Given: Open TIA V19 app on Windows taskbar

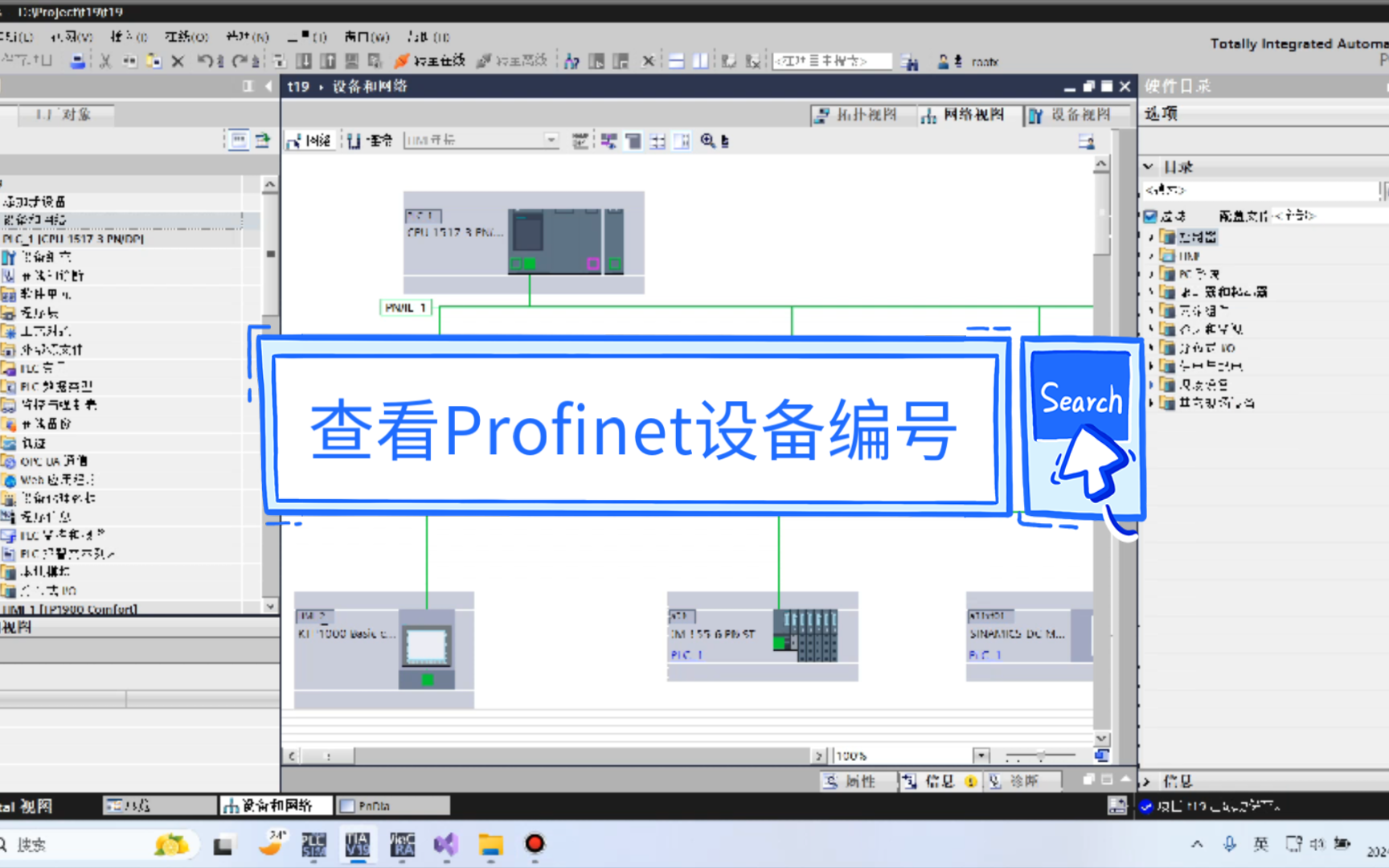Looking at the screenshot, I should click(x=358, y=844).
